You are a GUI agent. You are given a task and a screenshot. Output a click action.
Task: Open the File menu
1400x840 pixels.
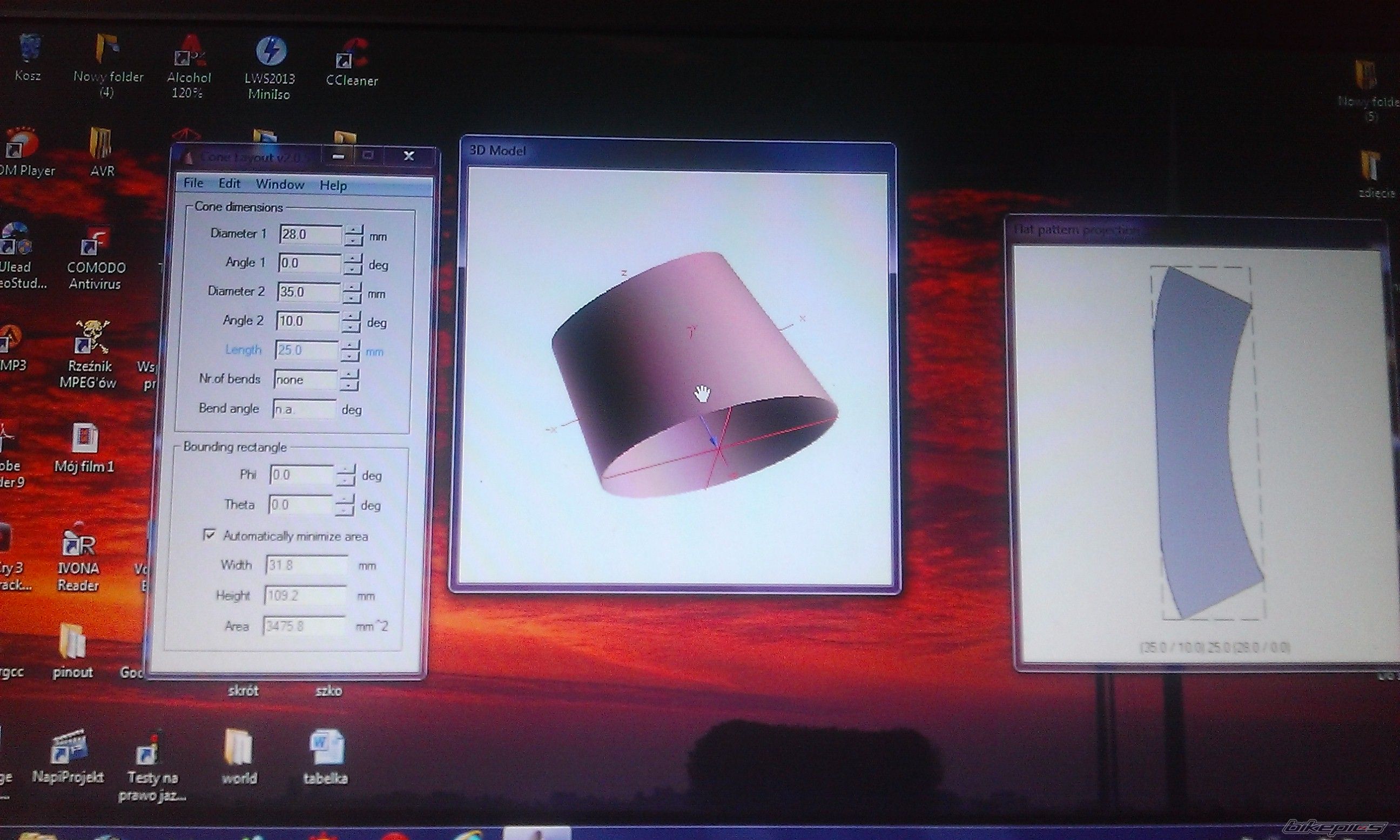point(193,183)
